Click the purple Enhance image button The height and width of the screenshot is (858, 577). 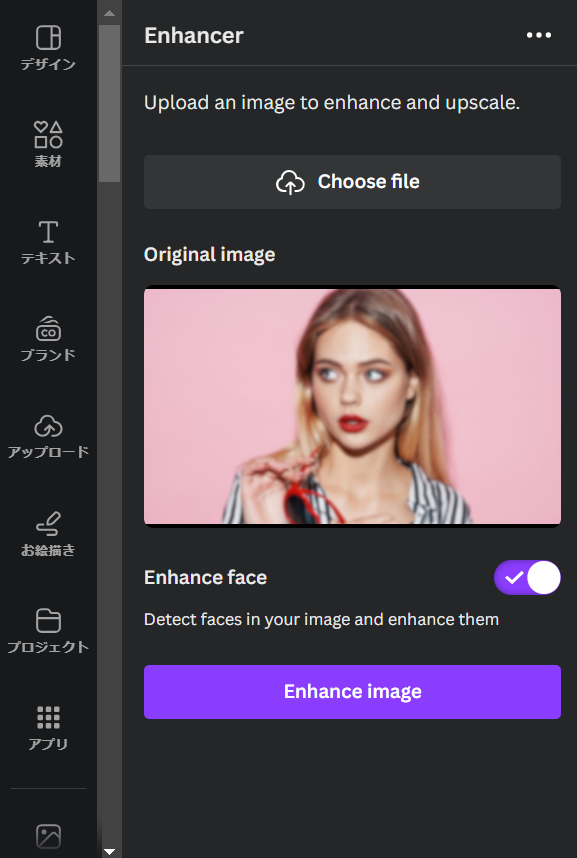352,692
